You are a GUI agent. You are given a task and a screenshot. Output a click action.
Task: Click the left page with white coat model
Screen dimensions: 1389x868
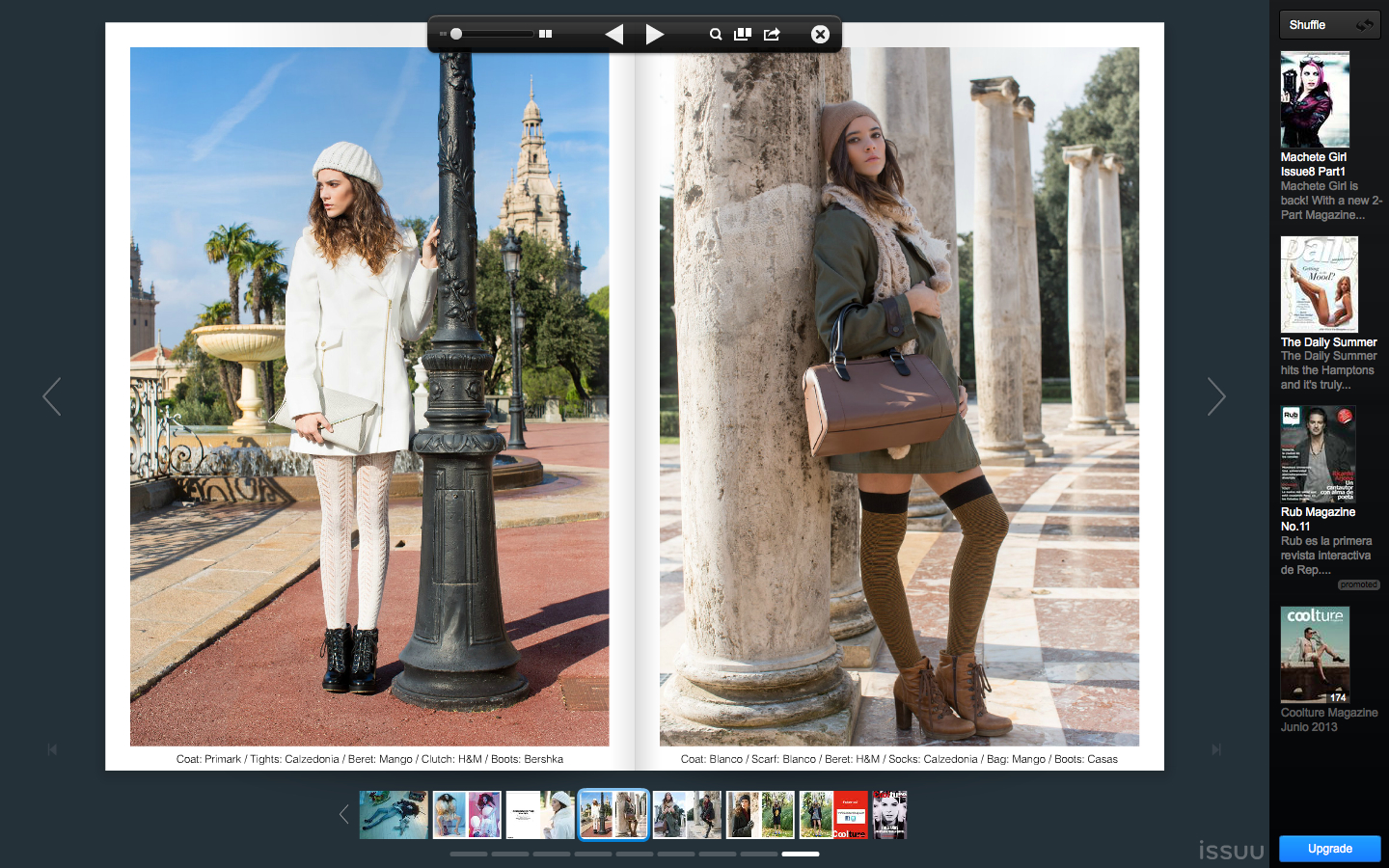coord(369,396)
